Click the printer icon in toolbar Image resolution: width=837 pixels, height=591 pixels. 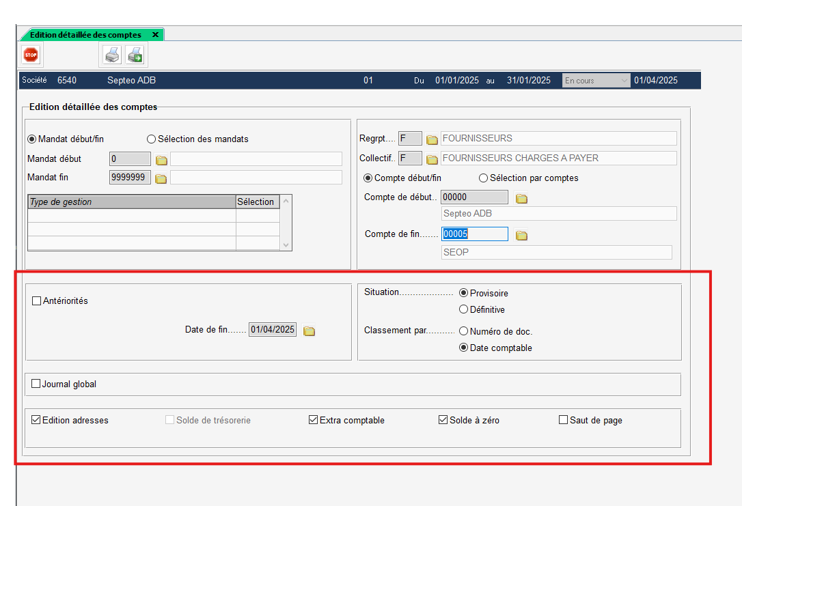click(112, 55)
